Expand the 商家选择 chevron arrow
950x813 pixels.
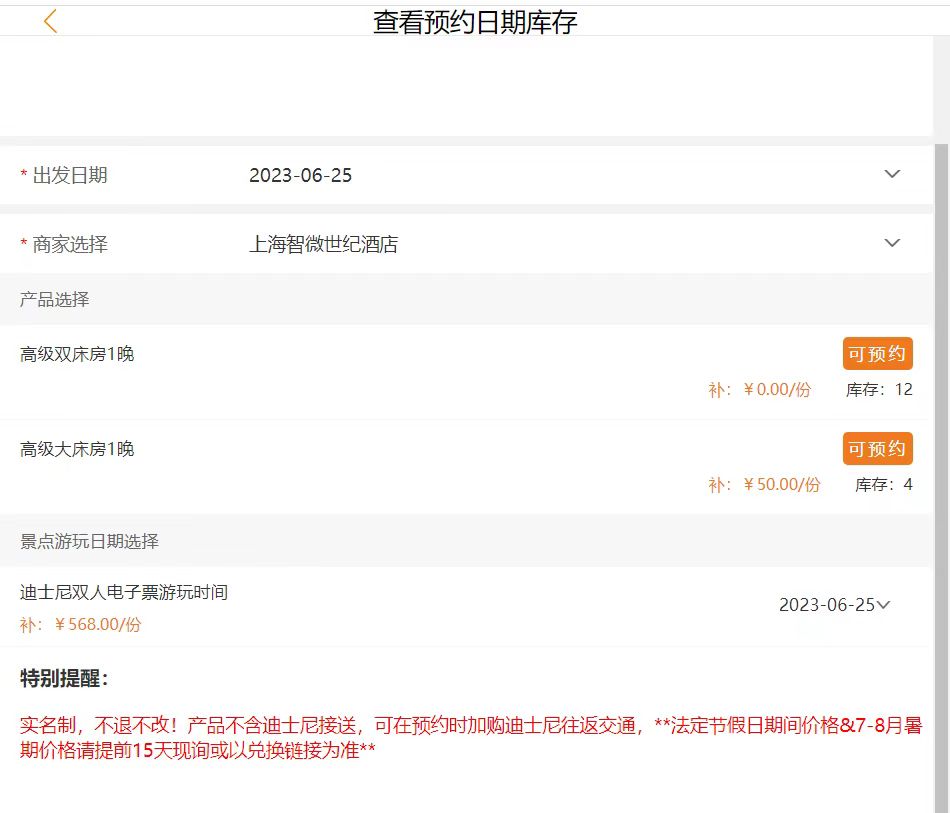coord(892,243)
